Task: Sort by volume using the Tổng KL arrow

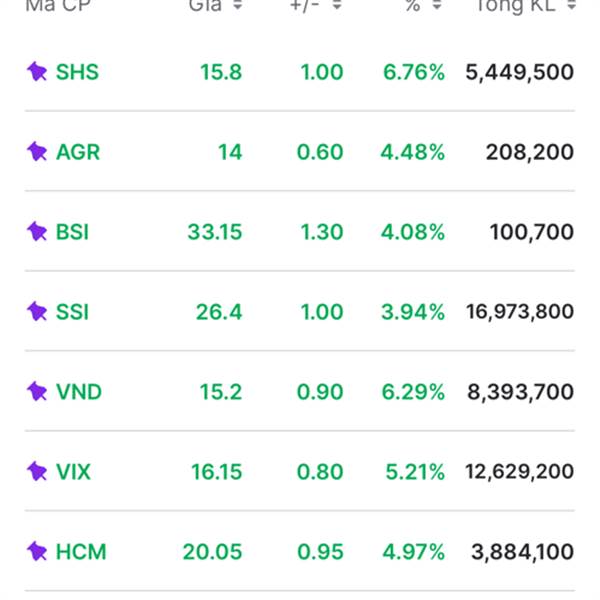Action: (570, 6)
